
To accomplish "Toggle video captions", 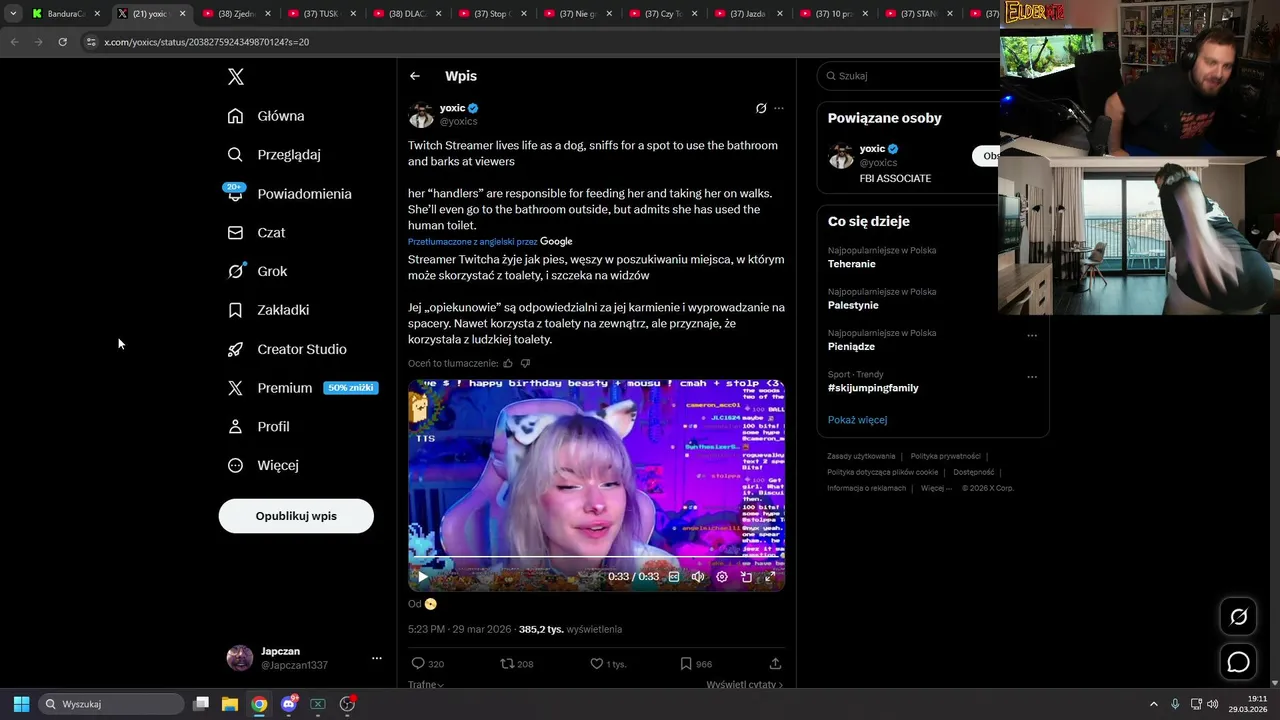I will pyautogui.click(x=674, y=577).
